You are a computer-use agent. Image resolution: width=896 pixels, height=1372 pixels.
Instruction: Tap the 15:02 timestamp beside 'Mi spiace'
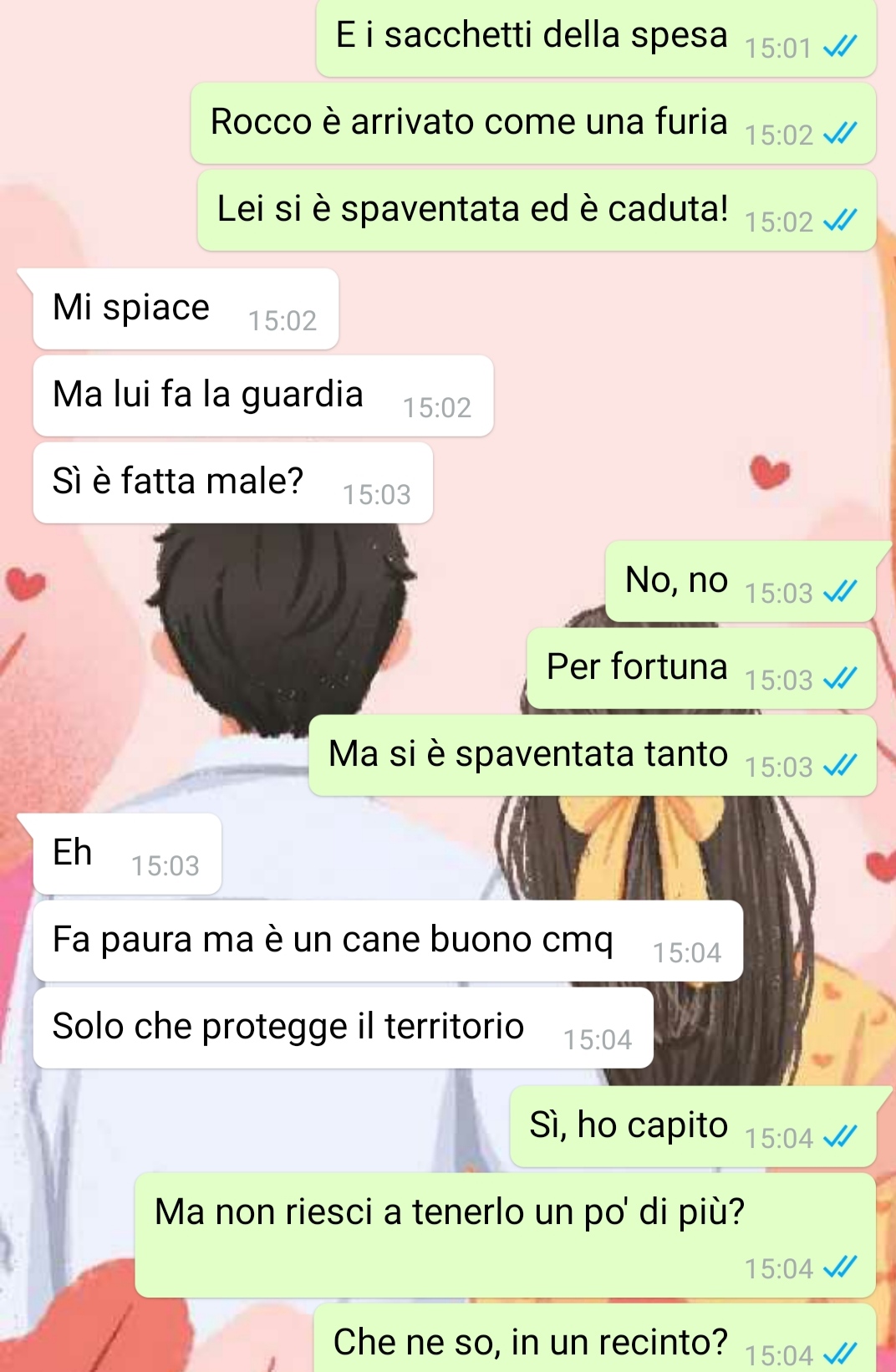pos(283,320)
